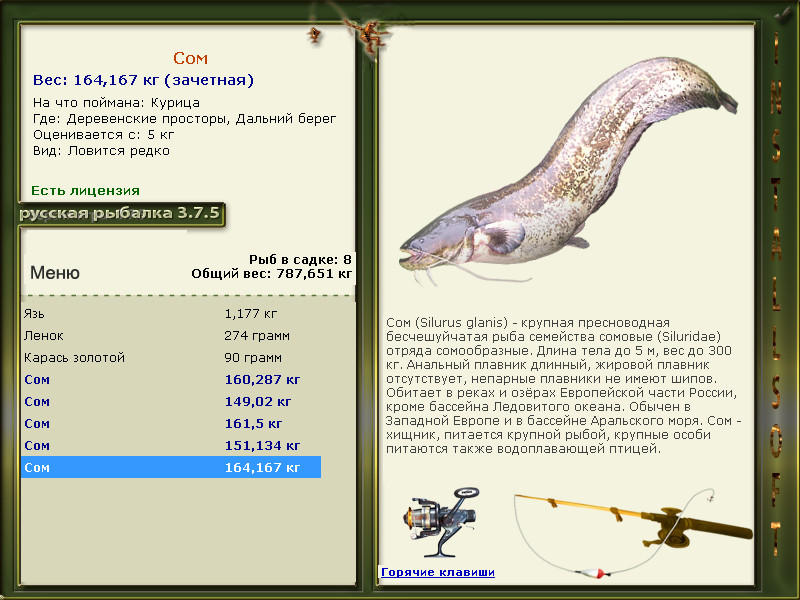
Task: Click the top-right corner checkmark icon
Action: [784, 14]
